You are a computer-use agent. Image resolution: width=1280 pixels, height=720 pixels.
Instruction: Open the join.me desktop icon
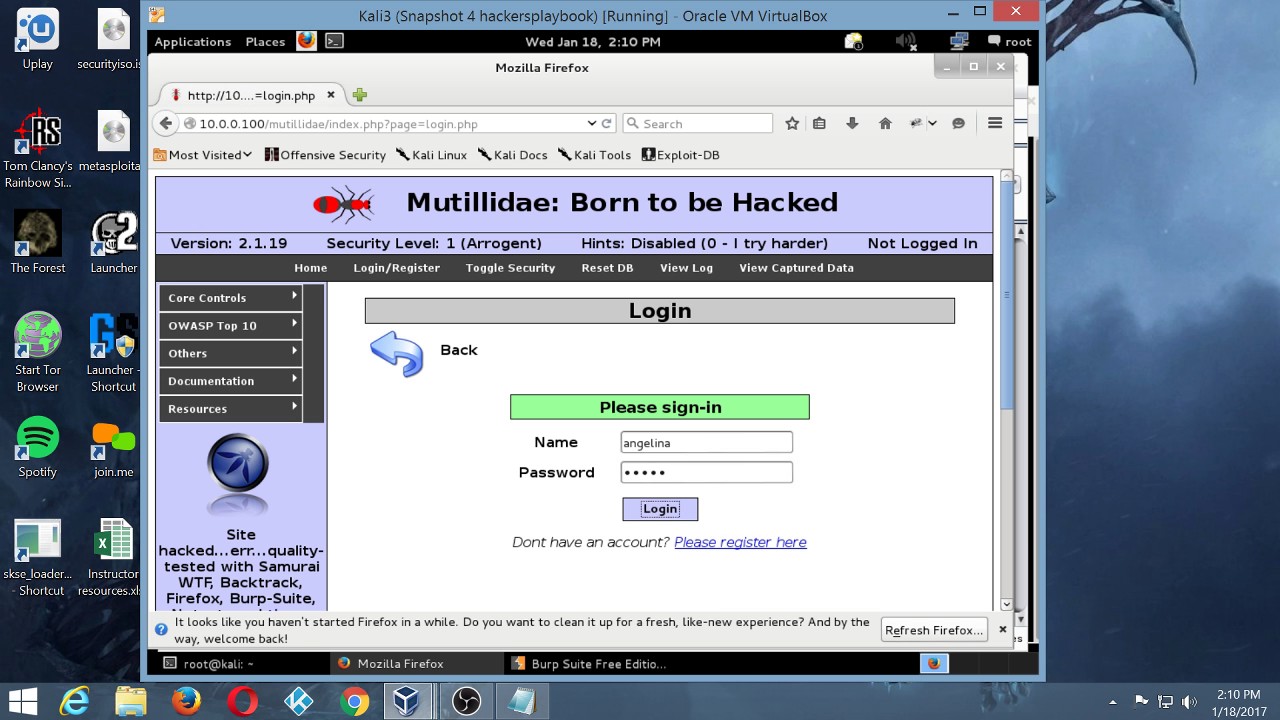click(113, 447)
